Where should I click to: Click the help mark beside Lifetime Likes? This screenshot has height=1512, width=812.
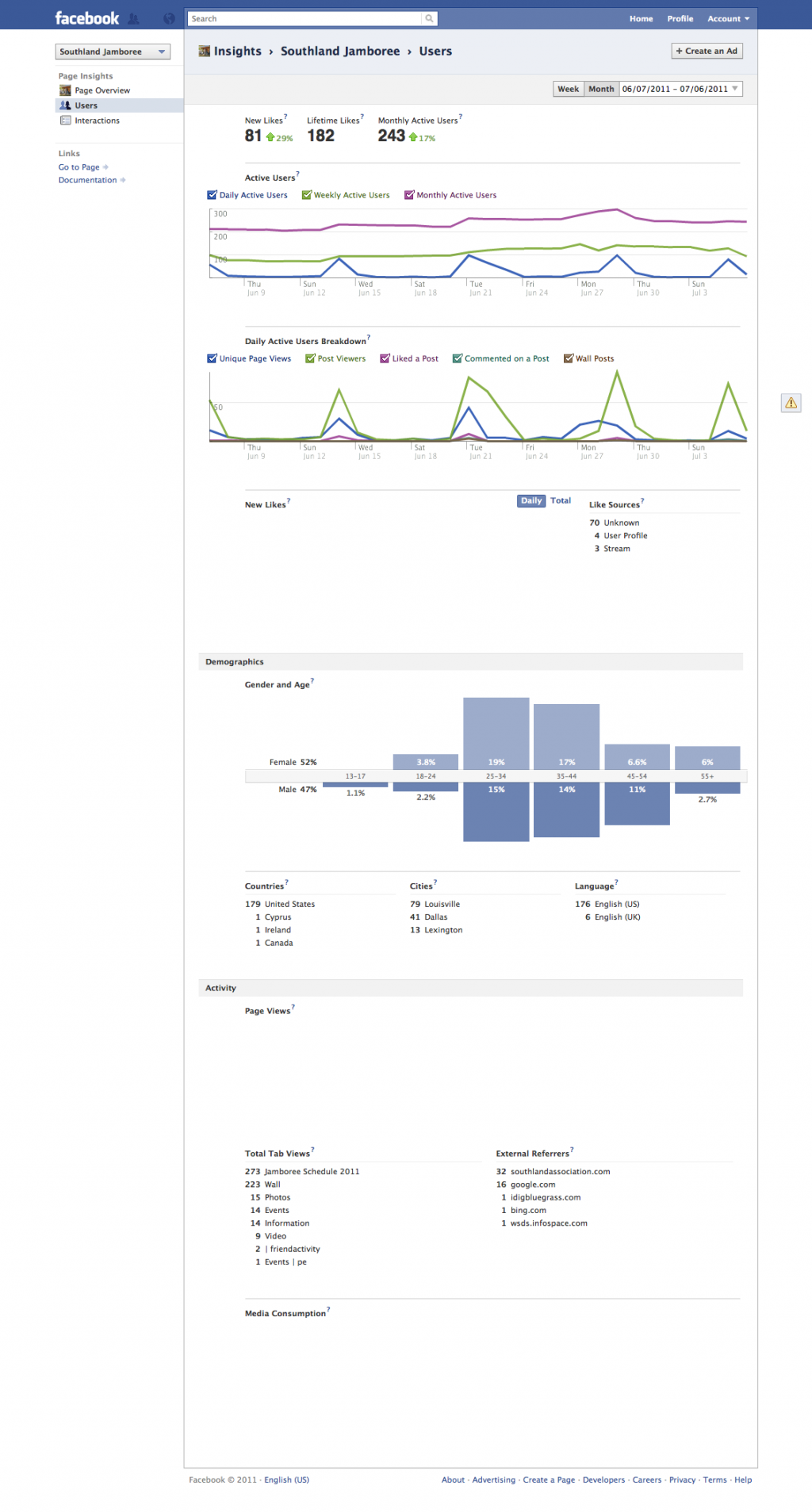point(362,117)
